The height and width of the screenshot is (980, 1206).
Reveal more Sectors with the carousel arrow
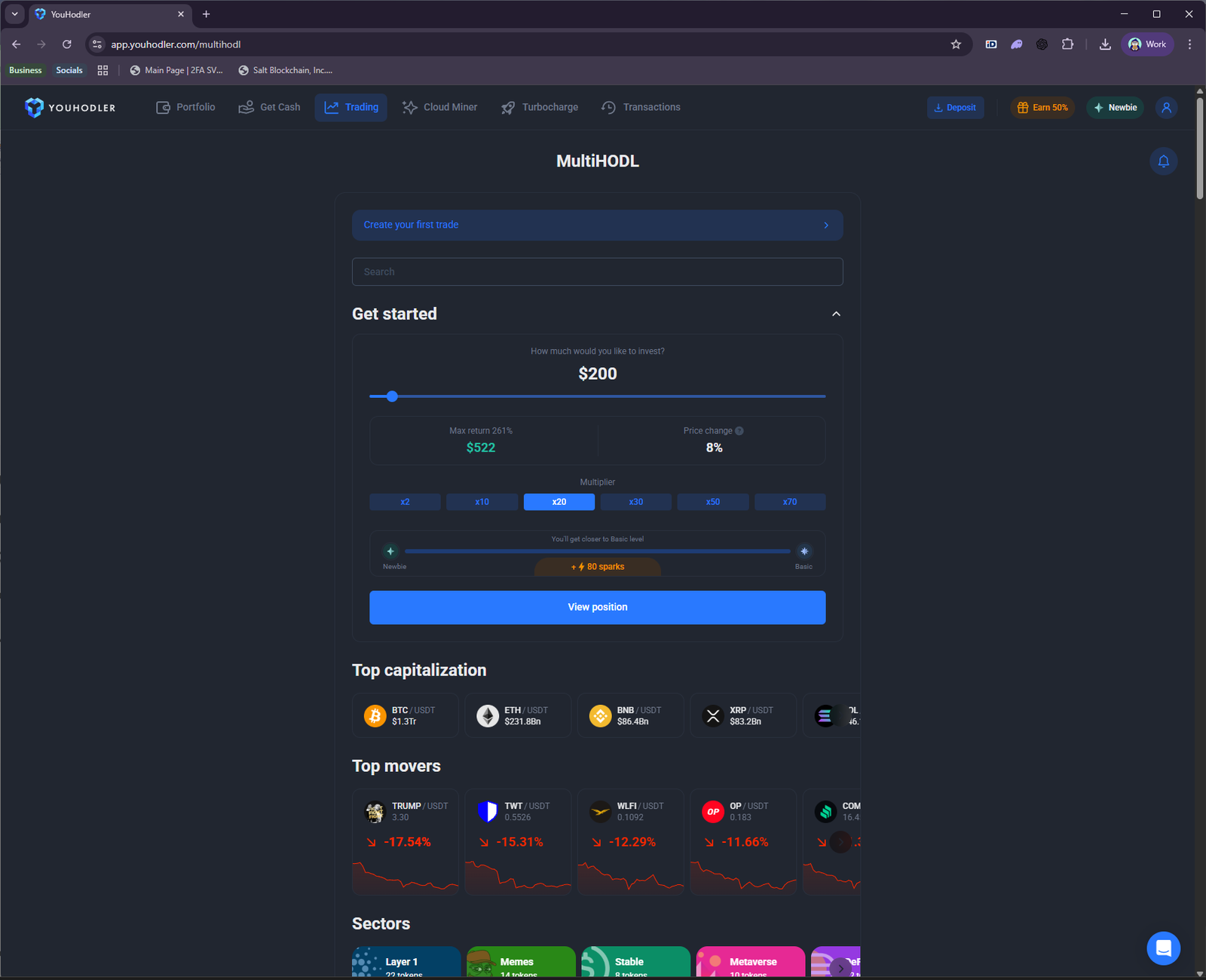tap(840, 968)
